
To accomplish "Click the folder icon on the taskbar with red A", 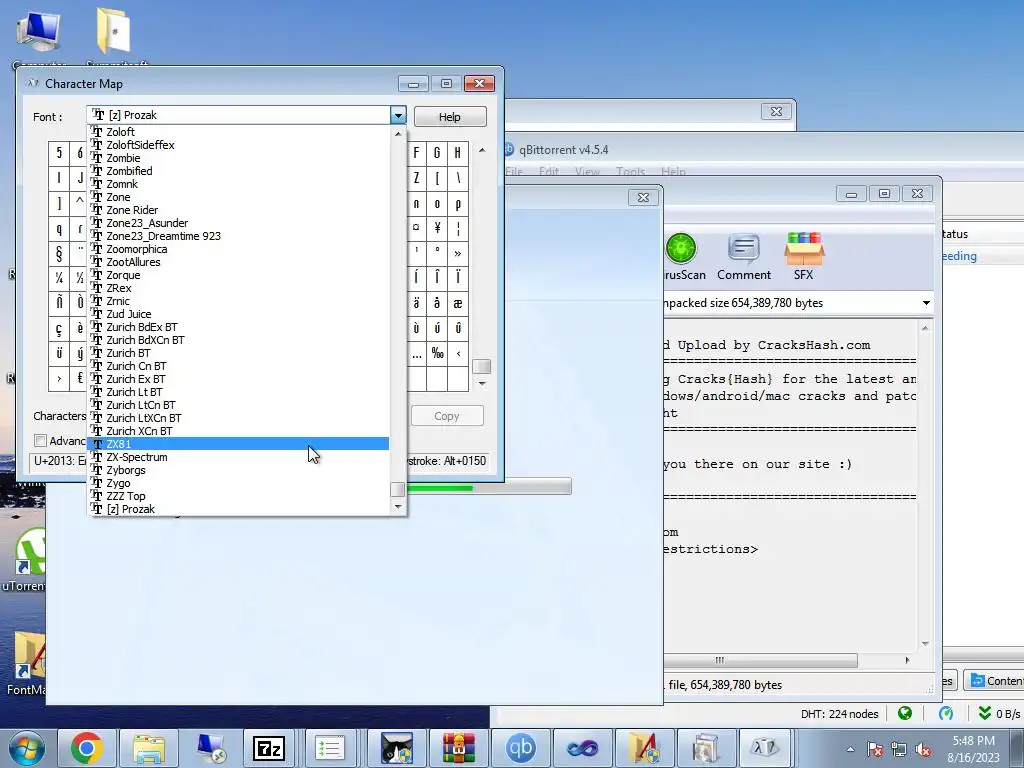I will click(644, 748).
